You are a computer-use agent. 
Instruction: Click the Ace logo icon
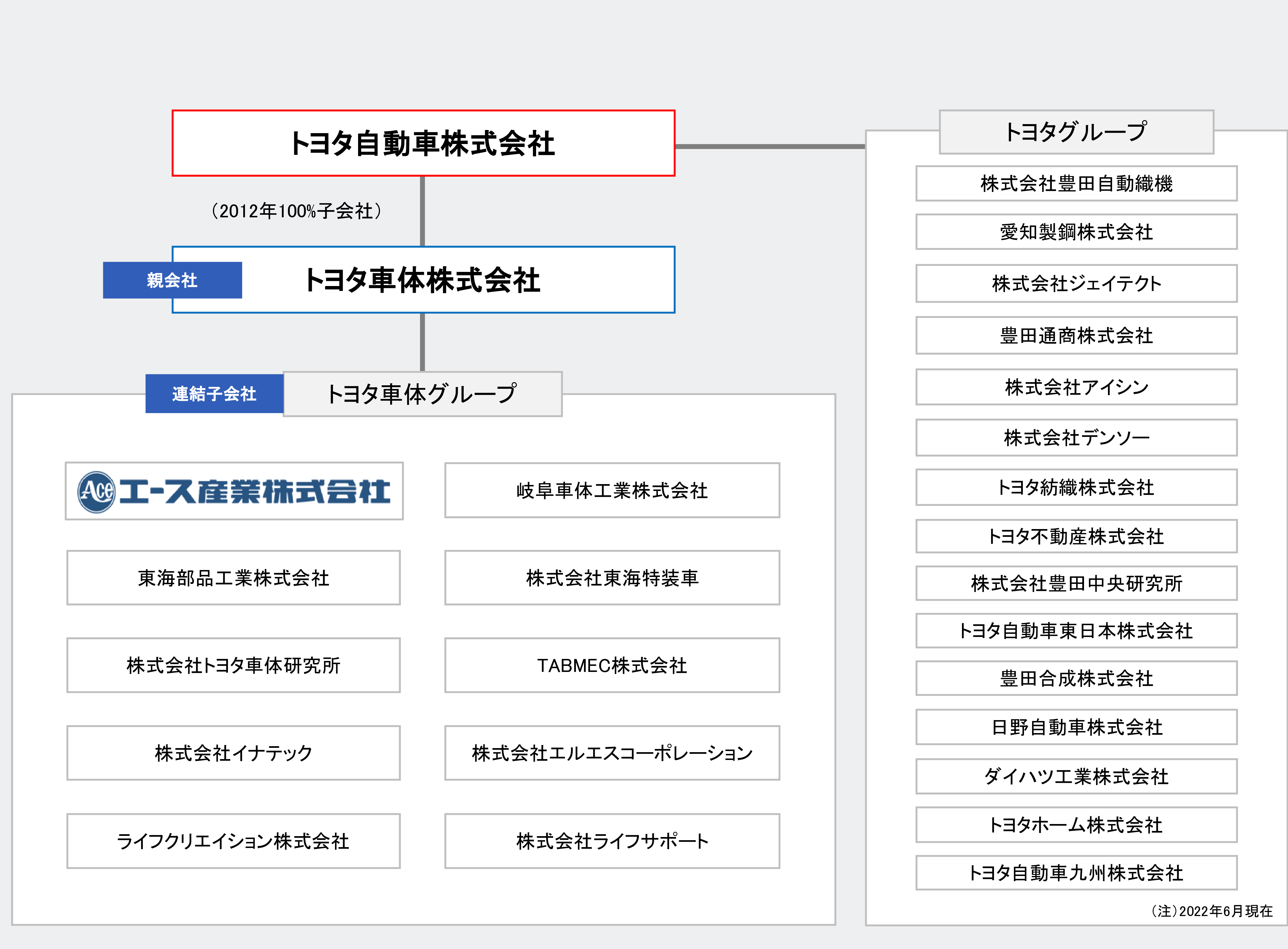click(x=96, y=492)
